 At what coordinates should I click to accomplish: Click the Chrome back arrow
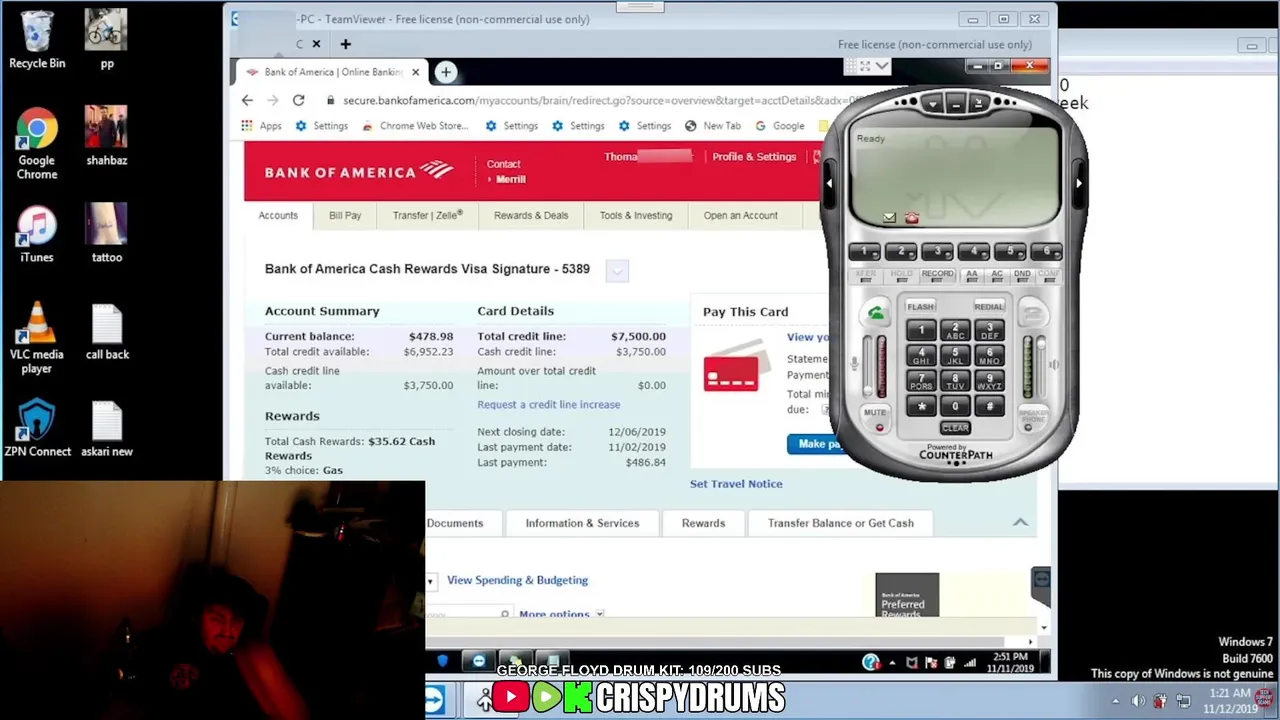click(x=247, y=100)
